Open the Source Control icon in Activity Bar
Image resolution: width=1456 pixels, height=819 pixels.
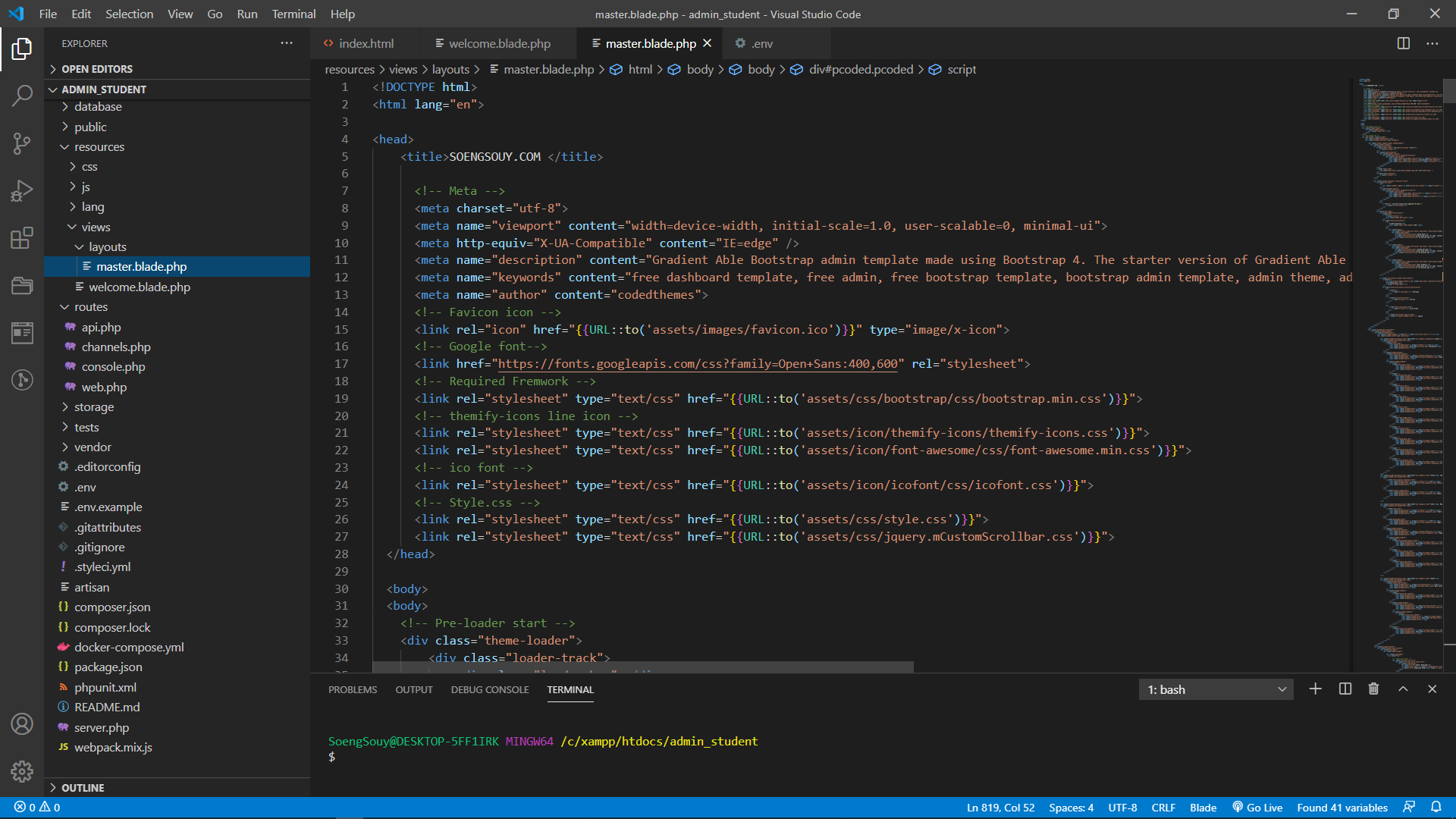22,143
